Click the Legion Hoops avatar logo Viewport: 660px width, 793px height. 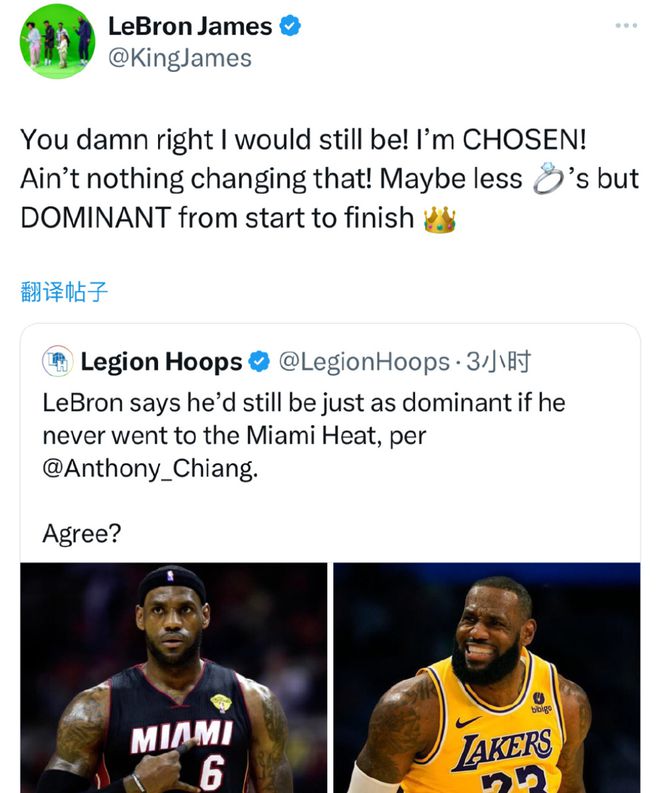[57, 361]
